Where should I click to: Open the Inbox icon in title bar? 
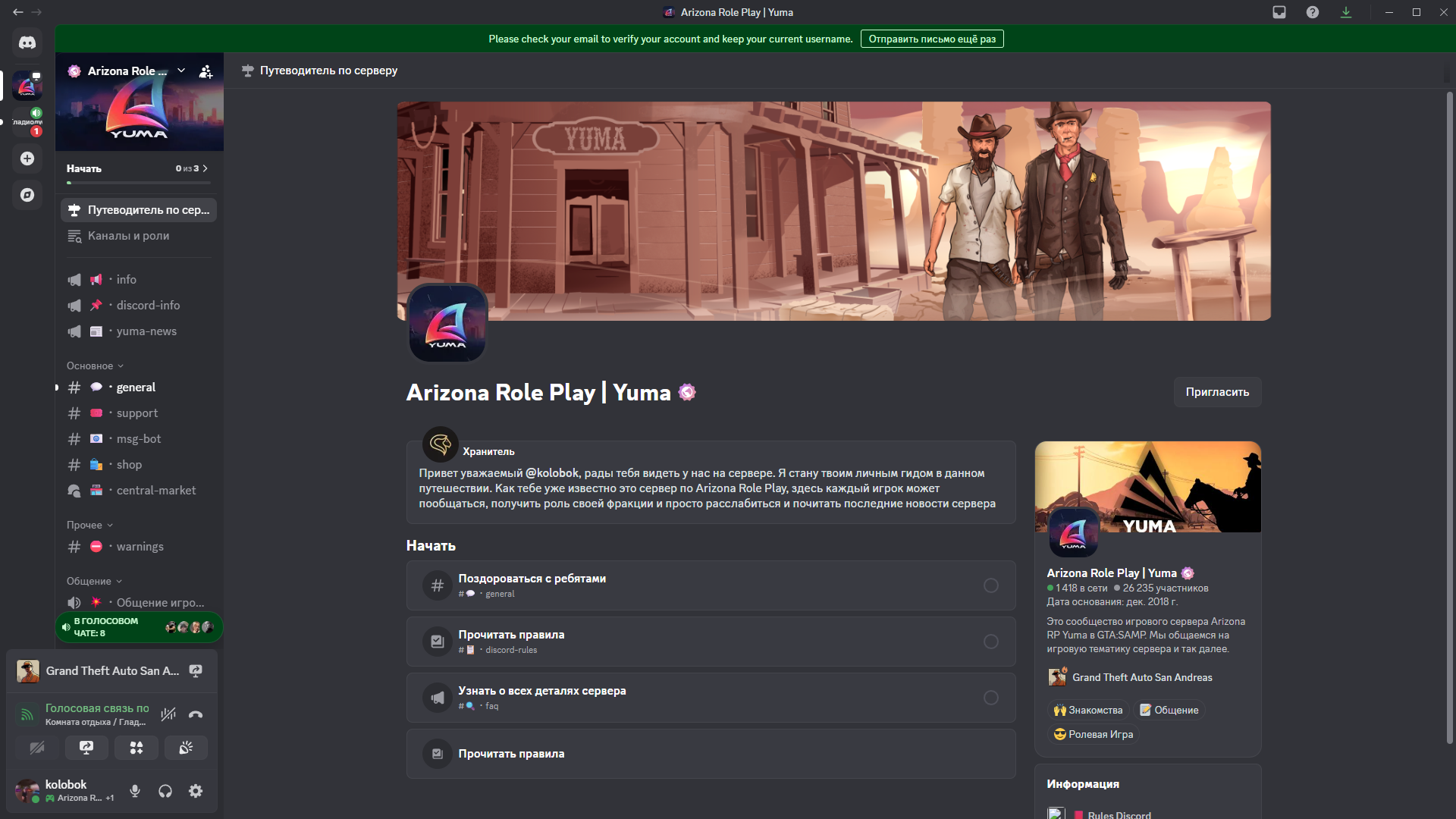[x=1279, y=12]
